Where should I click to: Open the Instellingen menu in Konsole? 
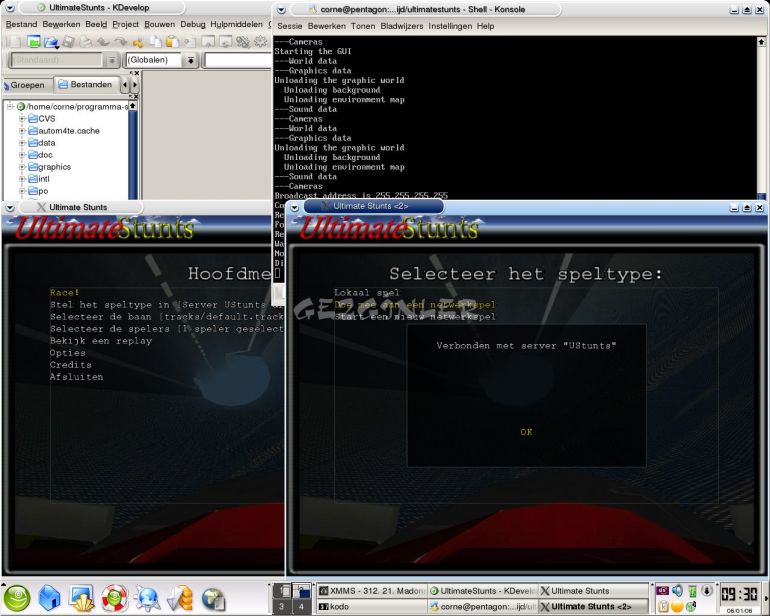(450, 26)
